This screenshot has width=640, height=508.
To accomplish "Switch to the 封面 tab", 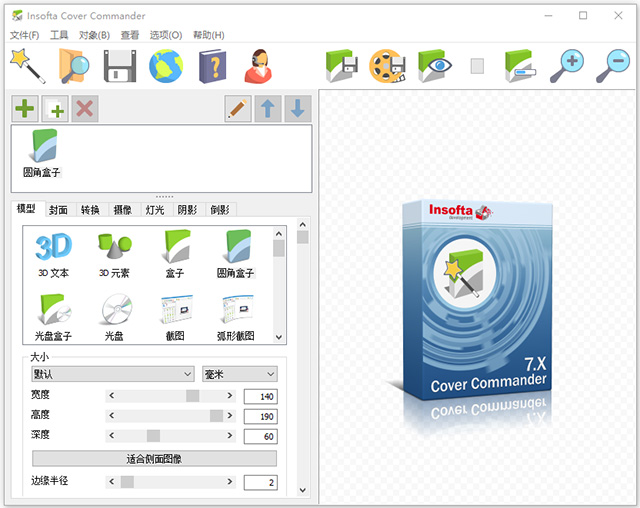I will click(x=58, y=210).
